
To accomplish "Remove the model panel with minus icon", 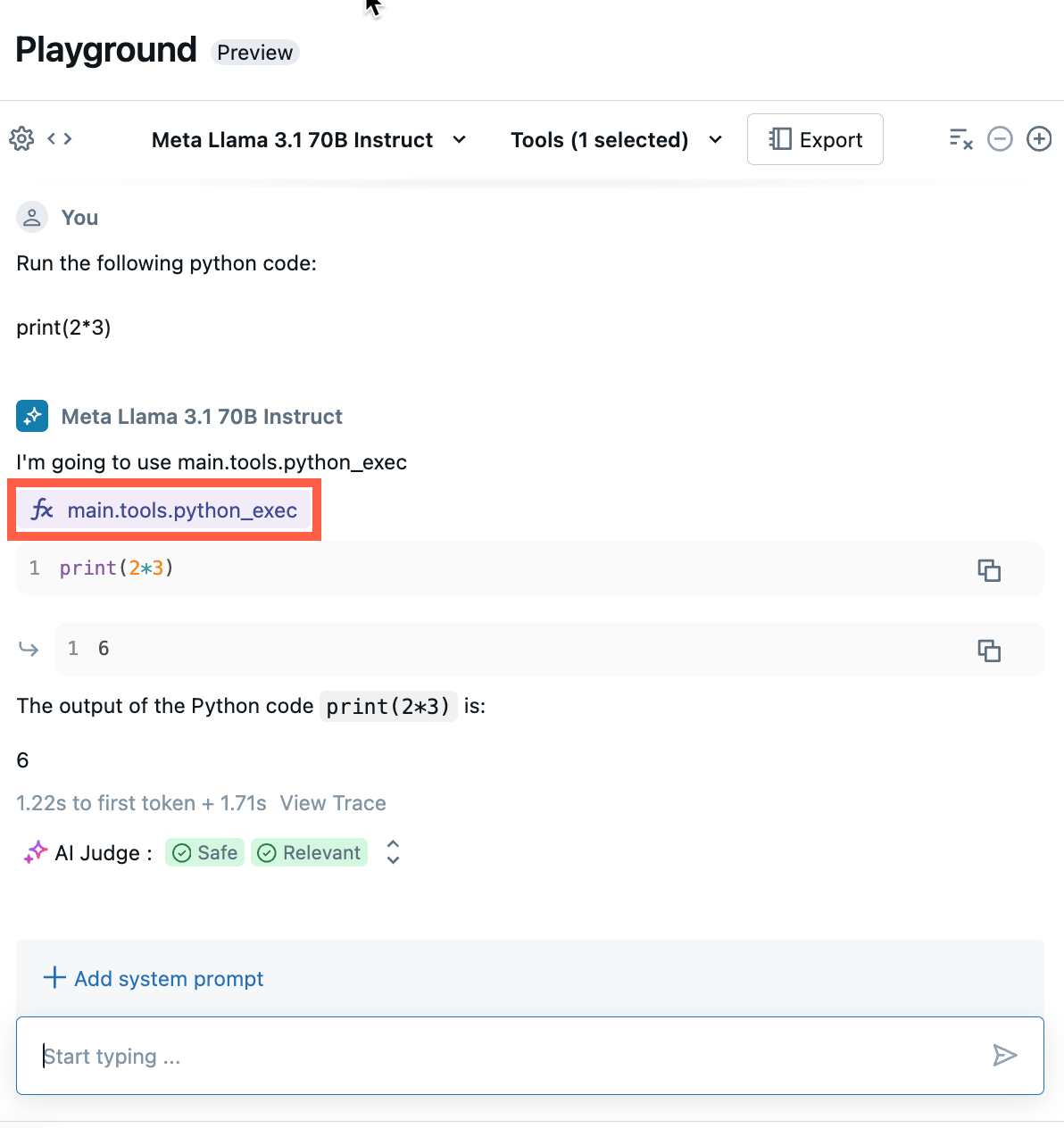I will 1000,139.
